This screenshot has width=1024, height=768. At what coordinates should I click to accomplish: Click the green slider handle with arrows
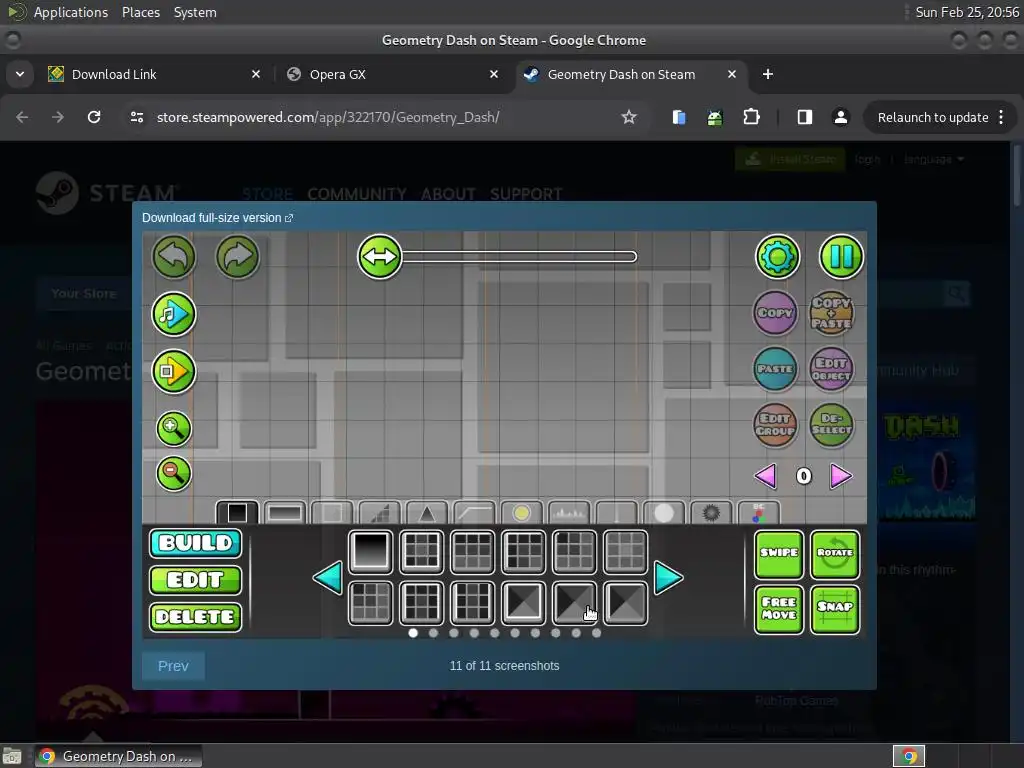coord(379,257)
